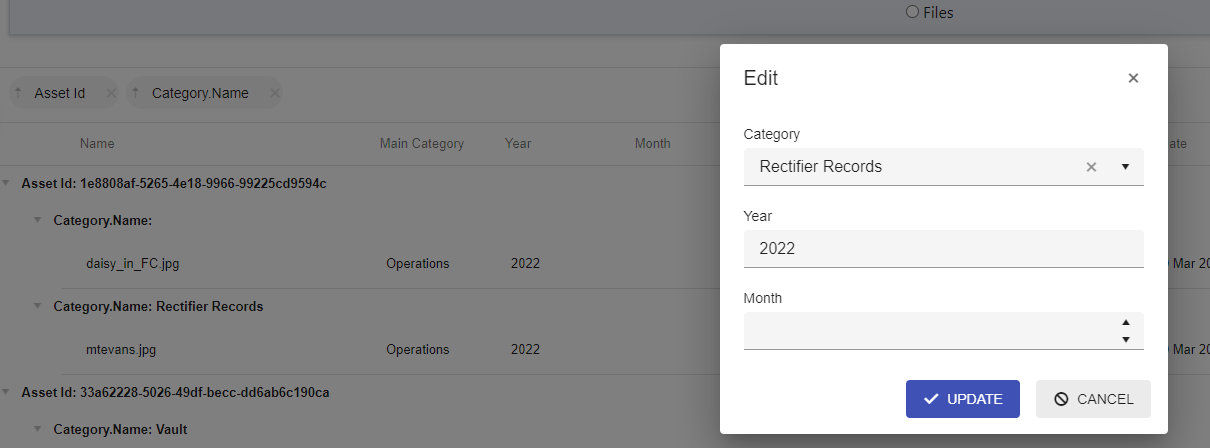
Task: Collapse the Asset Id 1e8808af group
Action: pyautogui.click(x=7, y=184)
